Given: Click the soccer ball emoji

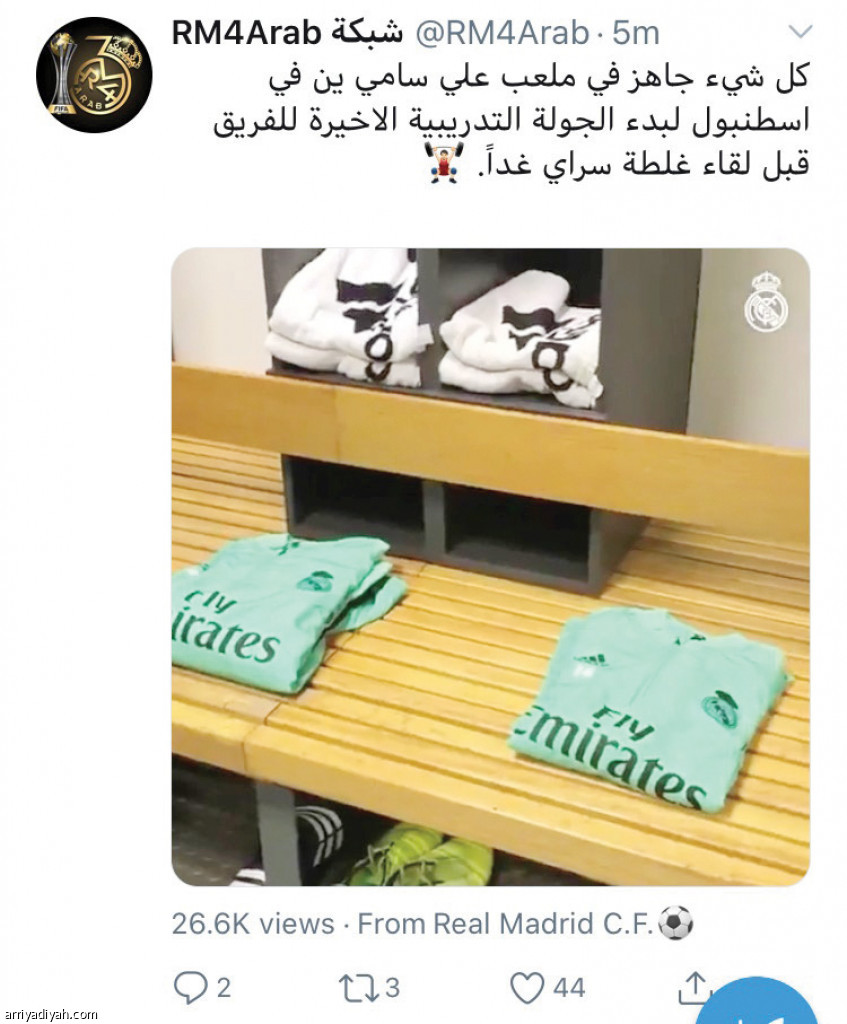Looking at the screenshot, I should (675, 924).
